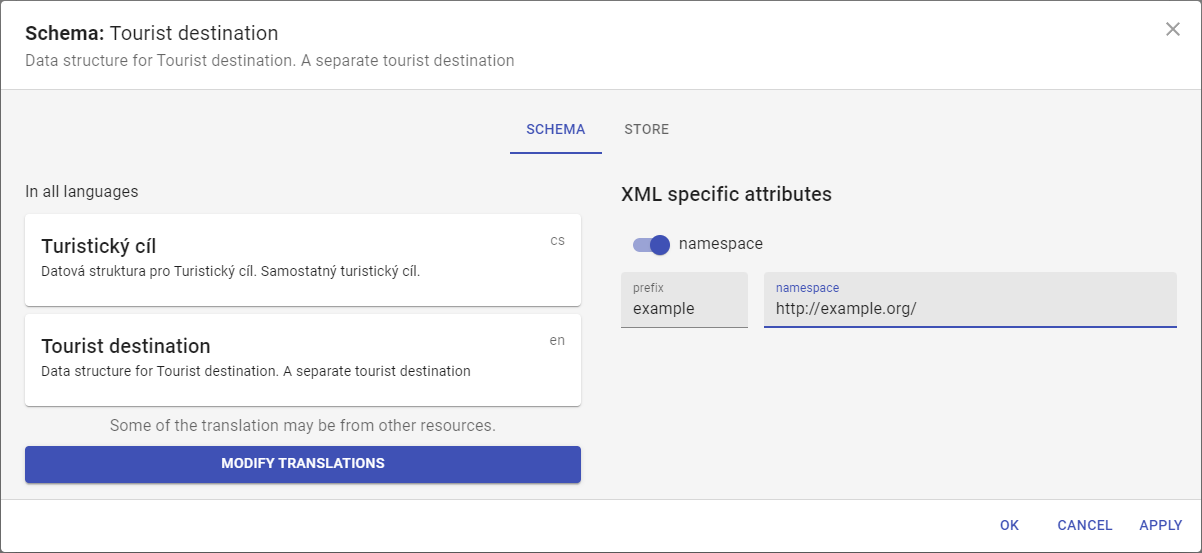Select the SCHEMA tab
This screenshot has height=553, width=1202.
pyautogui.click(x=555, y=130)
